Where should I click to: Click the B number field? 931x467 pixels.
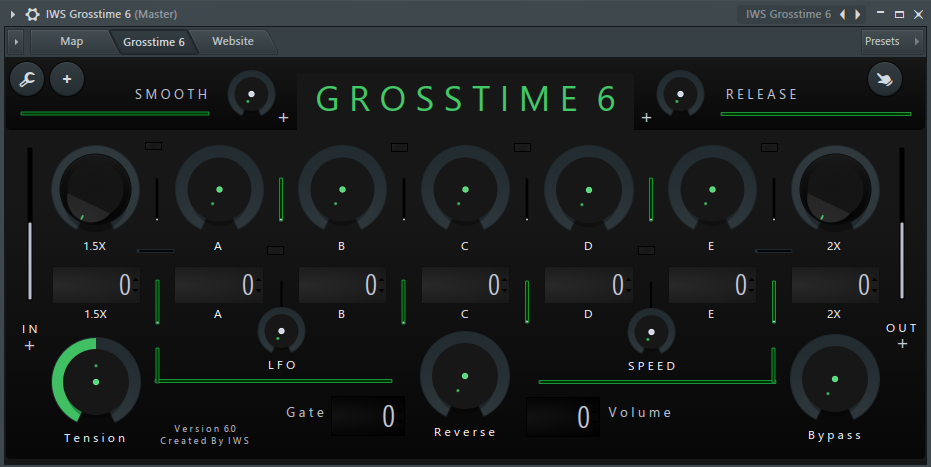[x=343, y=285]
